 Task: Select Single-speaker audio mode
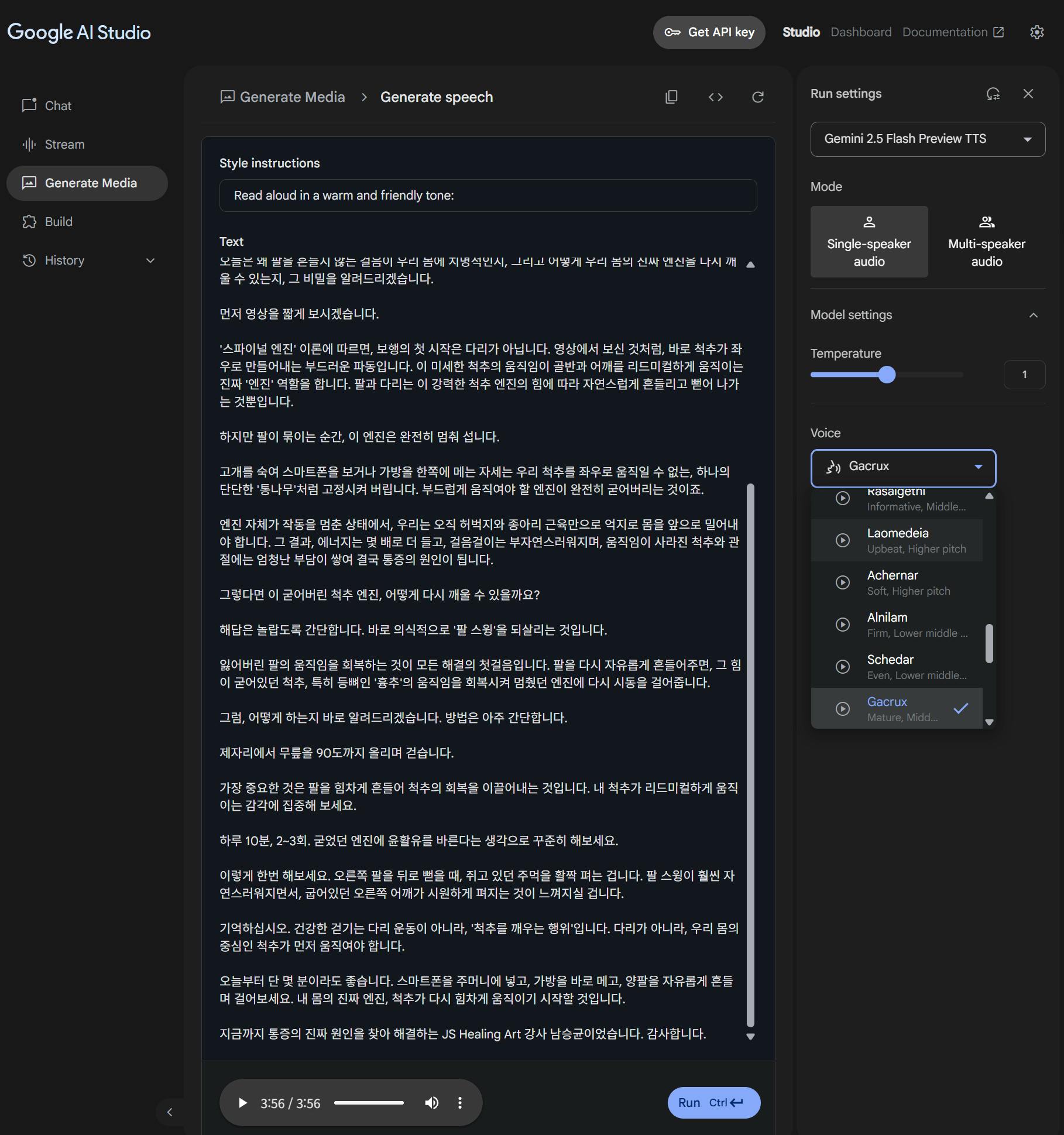click(x=869, y=242)
